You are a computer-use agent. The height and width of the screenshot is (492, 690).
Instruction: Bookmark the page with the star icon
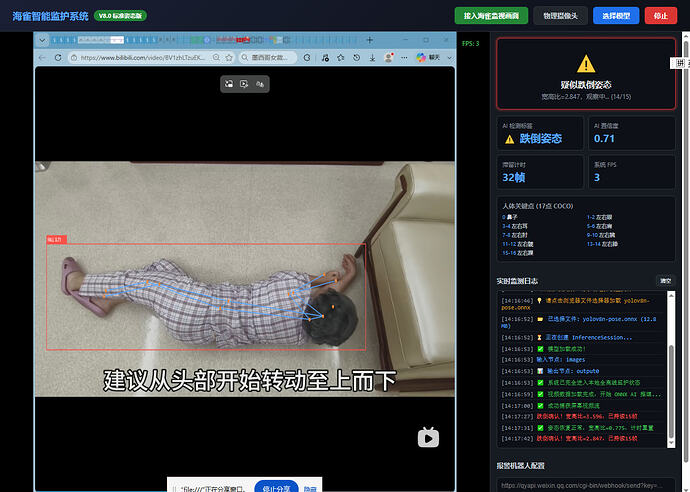229,58
